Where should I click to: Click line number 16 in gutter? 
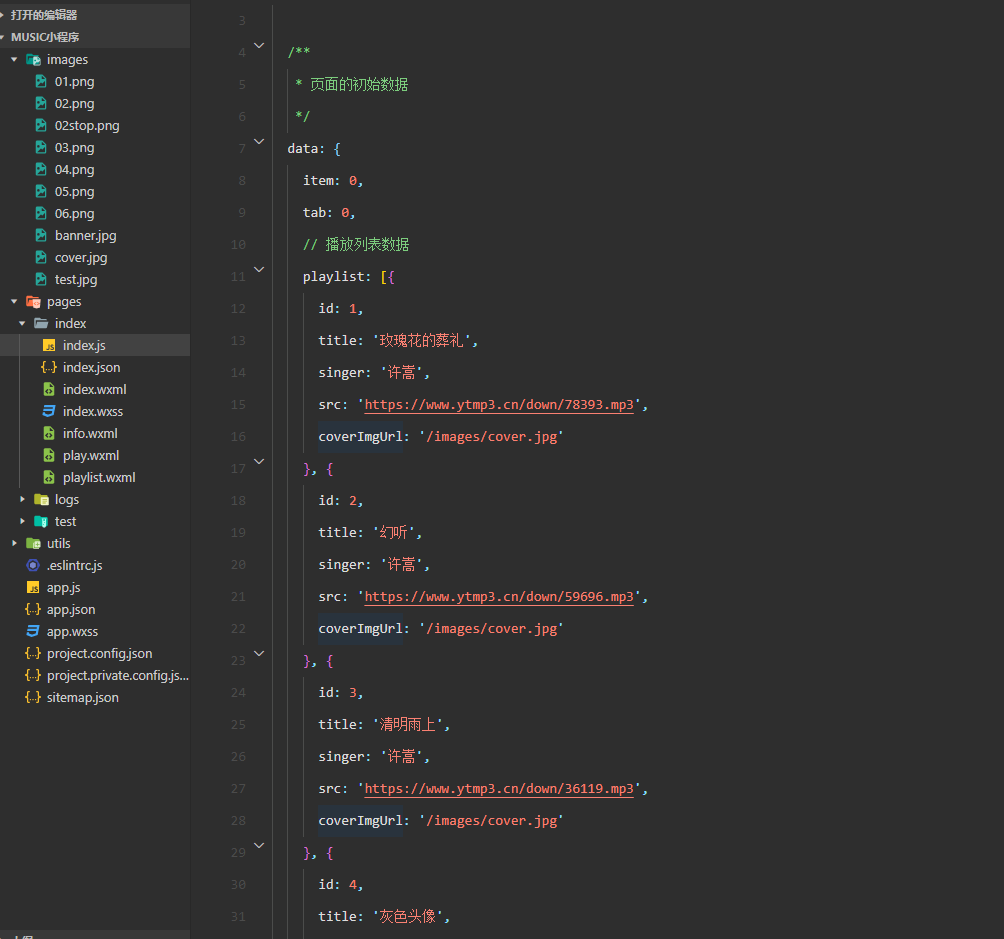[238, 437]
